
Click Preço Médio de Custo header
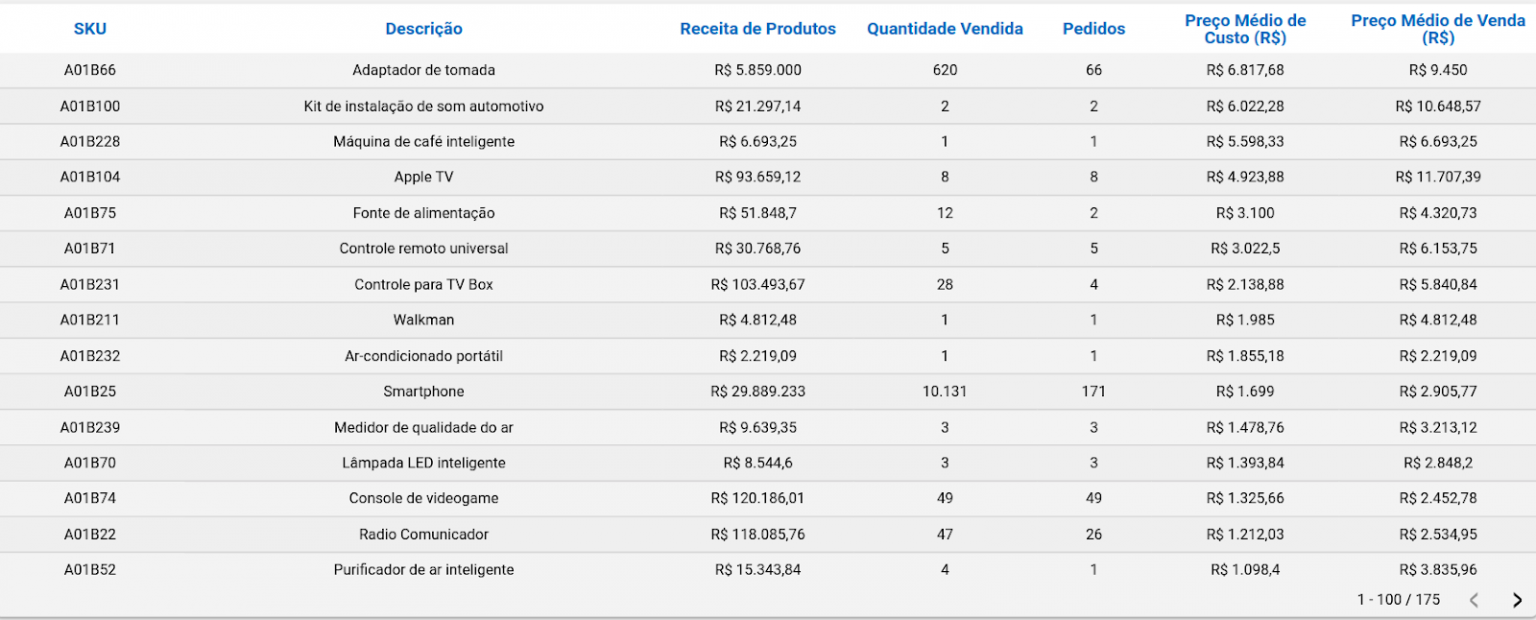coord(1245,29)
